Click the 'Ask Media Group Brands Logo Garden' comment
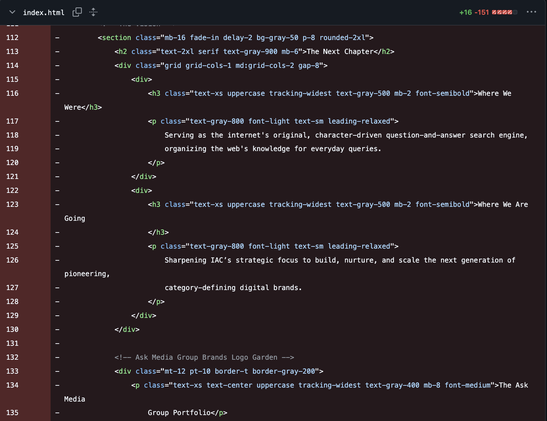This screenshot has width=547, height=421. (x=204, y=358)
